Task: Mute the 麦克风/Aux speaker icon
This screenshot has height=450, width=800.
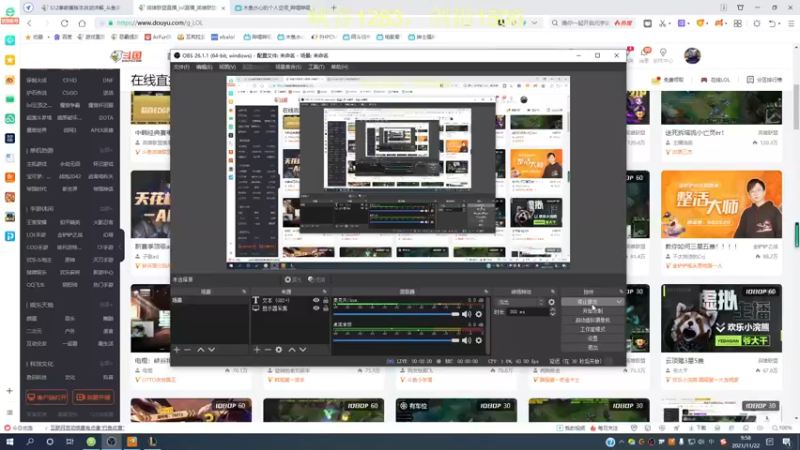Action: (466, 314)
